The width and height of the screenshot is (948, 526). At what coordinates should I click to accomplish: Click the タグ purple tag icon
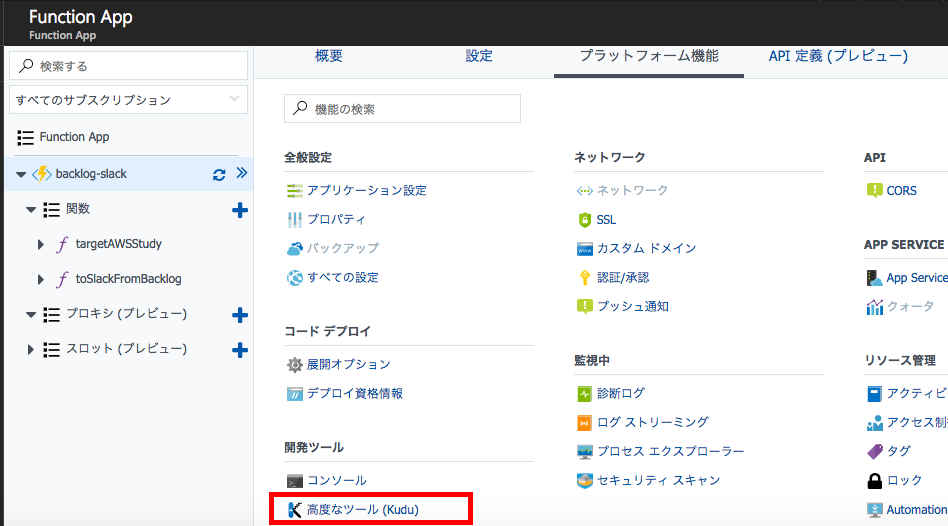pos(875,452)
